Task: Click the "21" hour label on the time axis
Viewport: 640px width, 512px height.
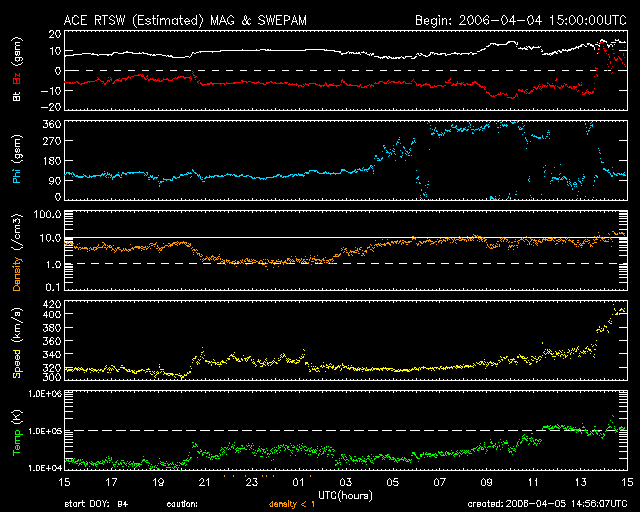Action: coord(204,483)
